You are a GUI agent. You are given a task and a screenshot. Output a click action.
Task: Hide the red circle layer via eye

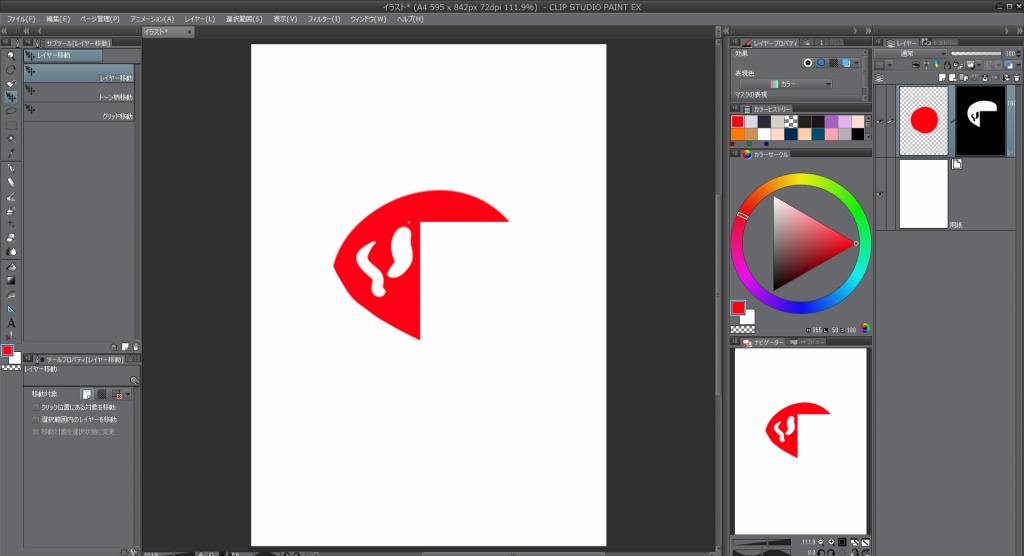pos(880,121)
